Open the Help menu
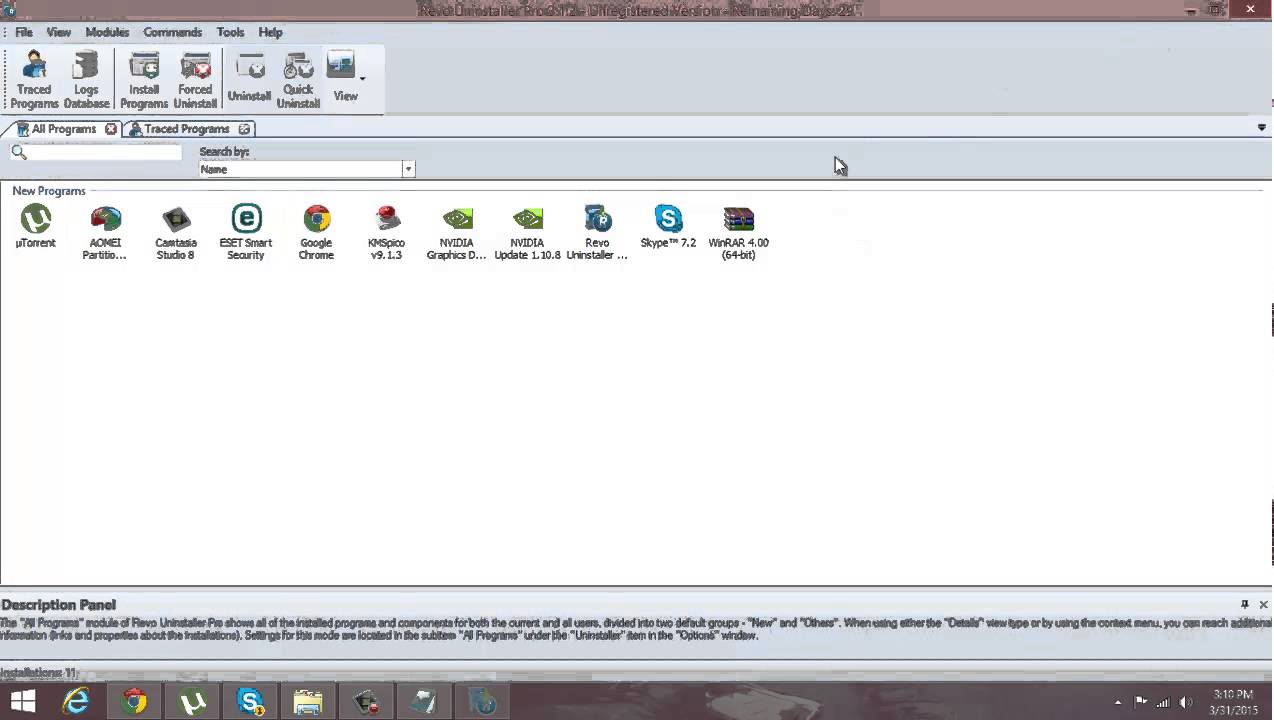This screenshot has height=720, width=1274. coord(270,32)
